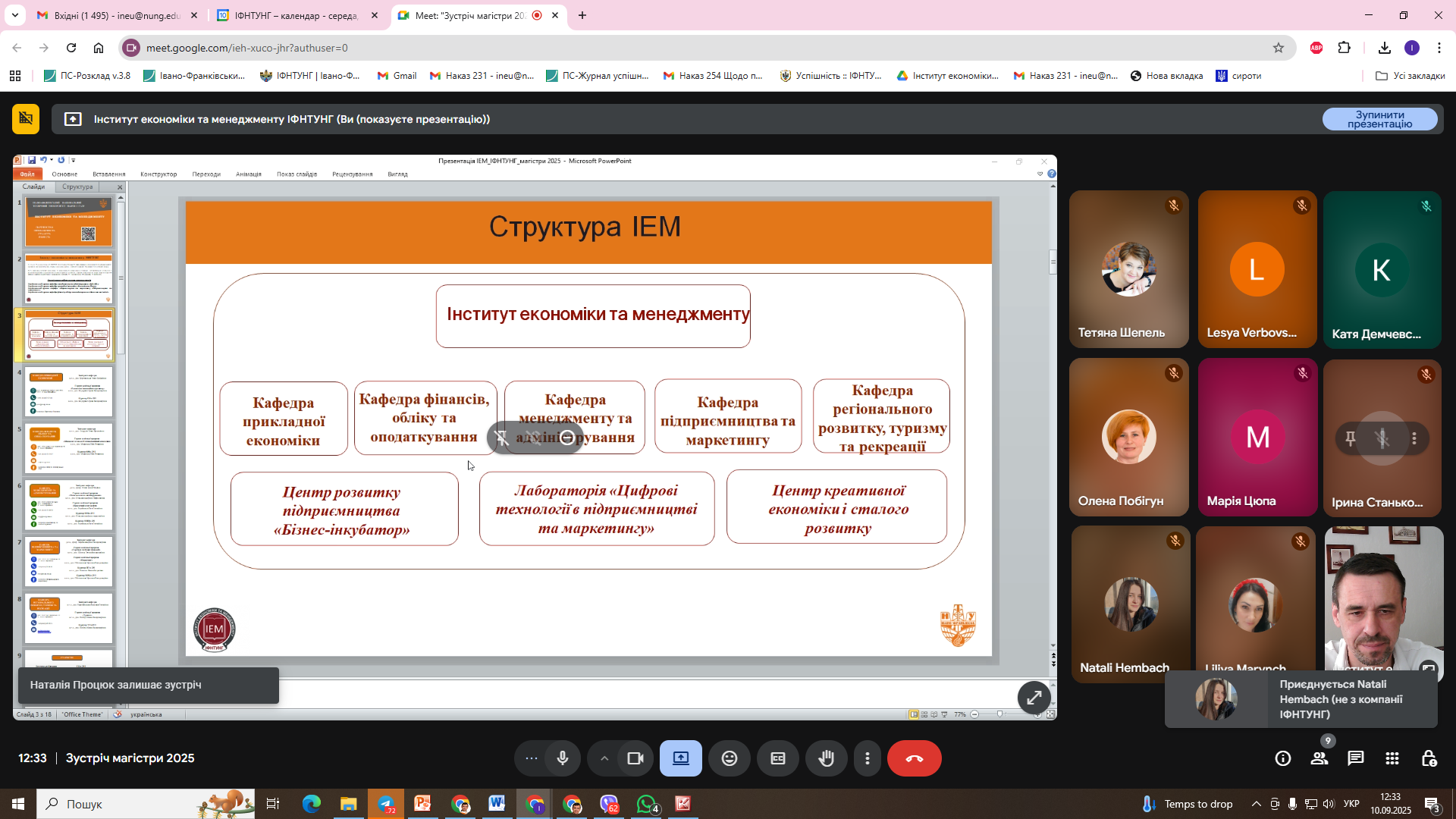The image size is (1456, 819).
Task: Open the Gmail inbox browser tab
Action: point(116,15)
